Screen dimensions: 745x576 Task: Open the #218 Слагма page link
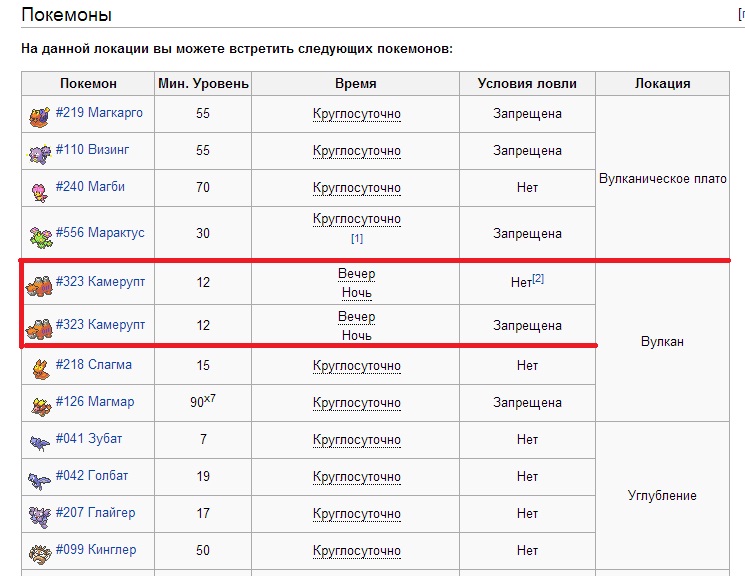pyautogui.click(x=93, y=365)
